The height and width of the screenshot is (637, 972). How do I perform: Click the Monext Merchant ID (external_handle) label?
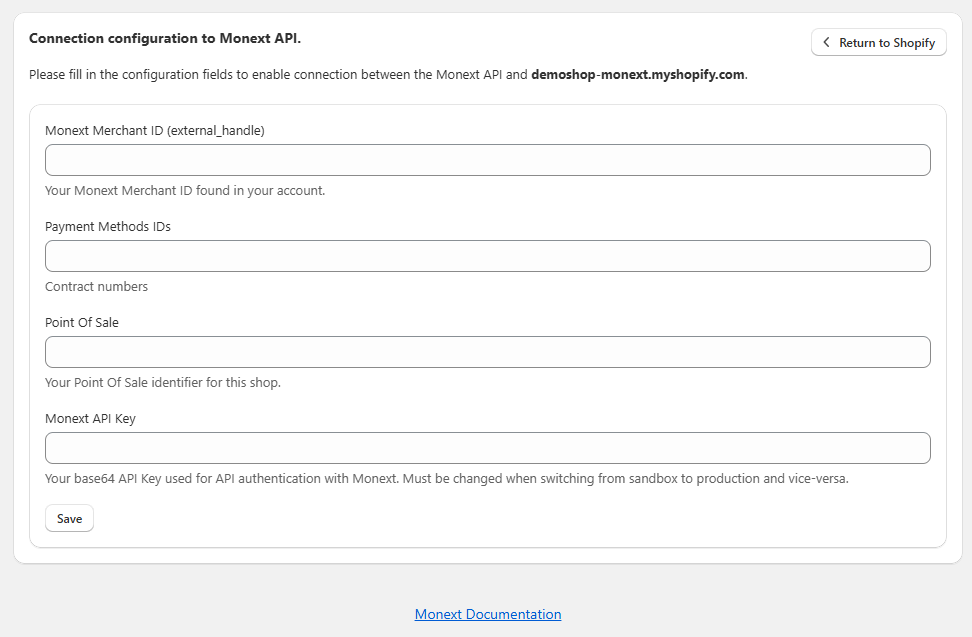point(155,131)
